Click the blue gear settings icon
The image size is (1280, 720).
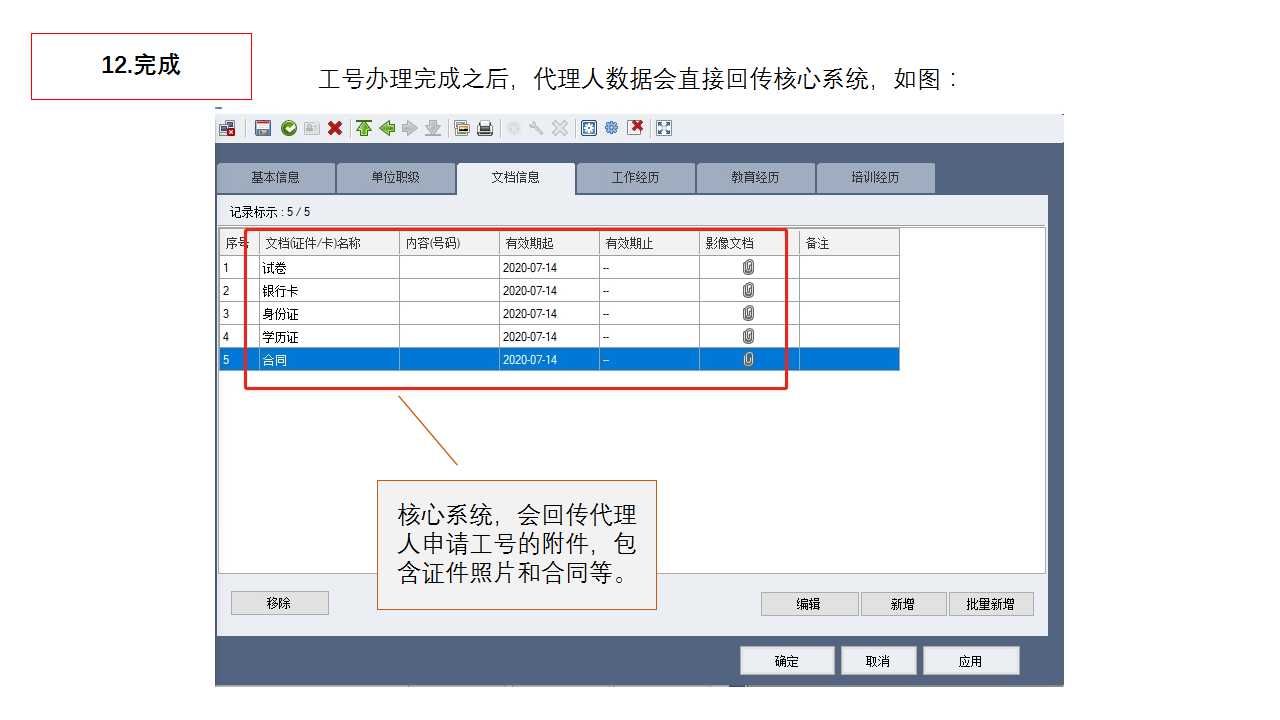(x=611, y=128)
